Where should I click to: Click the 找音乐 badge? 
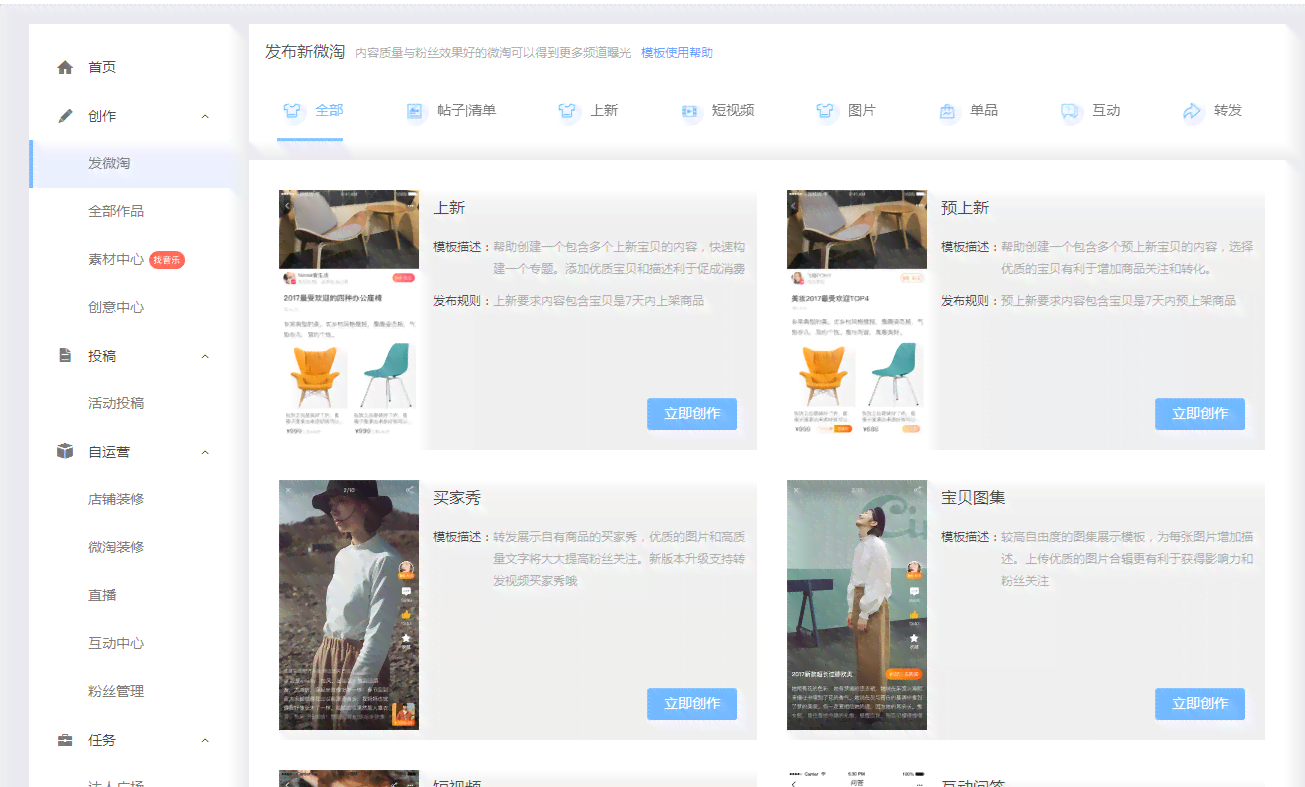click(167, 260)
